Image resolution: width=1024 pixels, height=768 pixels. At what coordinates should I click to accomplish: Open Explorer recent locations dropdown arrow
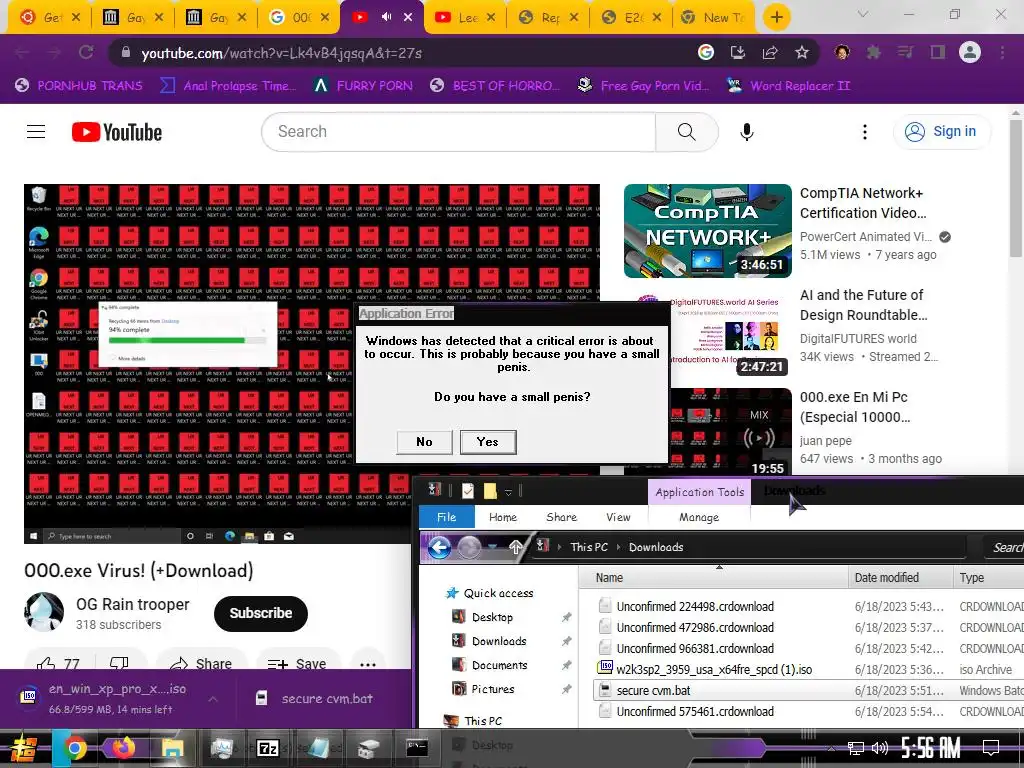tap(493, 547)
